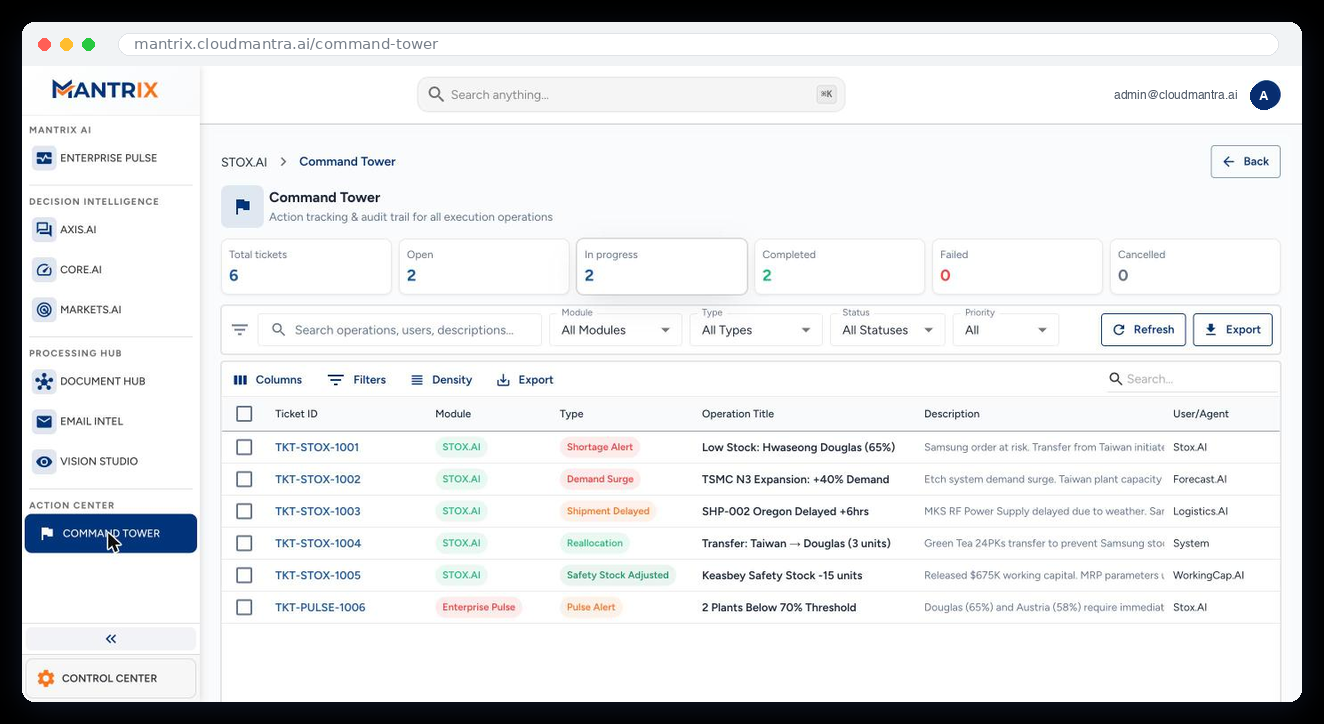The height and width of the screenshot is (724, 1324).
Task: Click the Safety Stock Adjusted tag
Action: (618, 575)
